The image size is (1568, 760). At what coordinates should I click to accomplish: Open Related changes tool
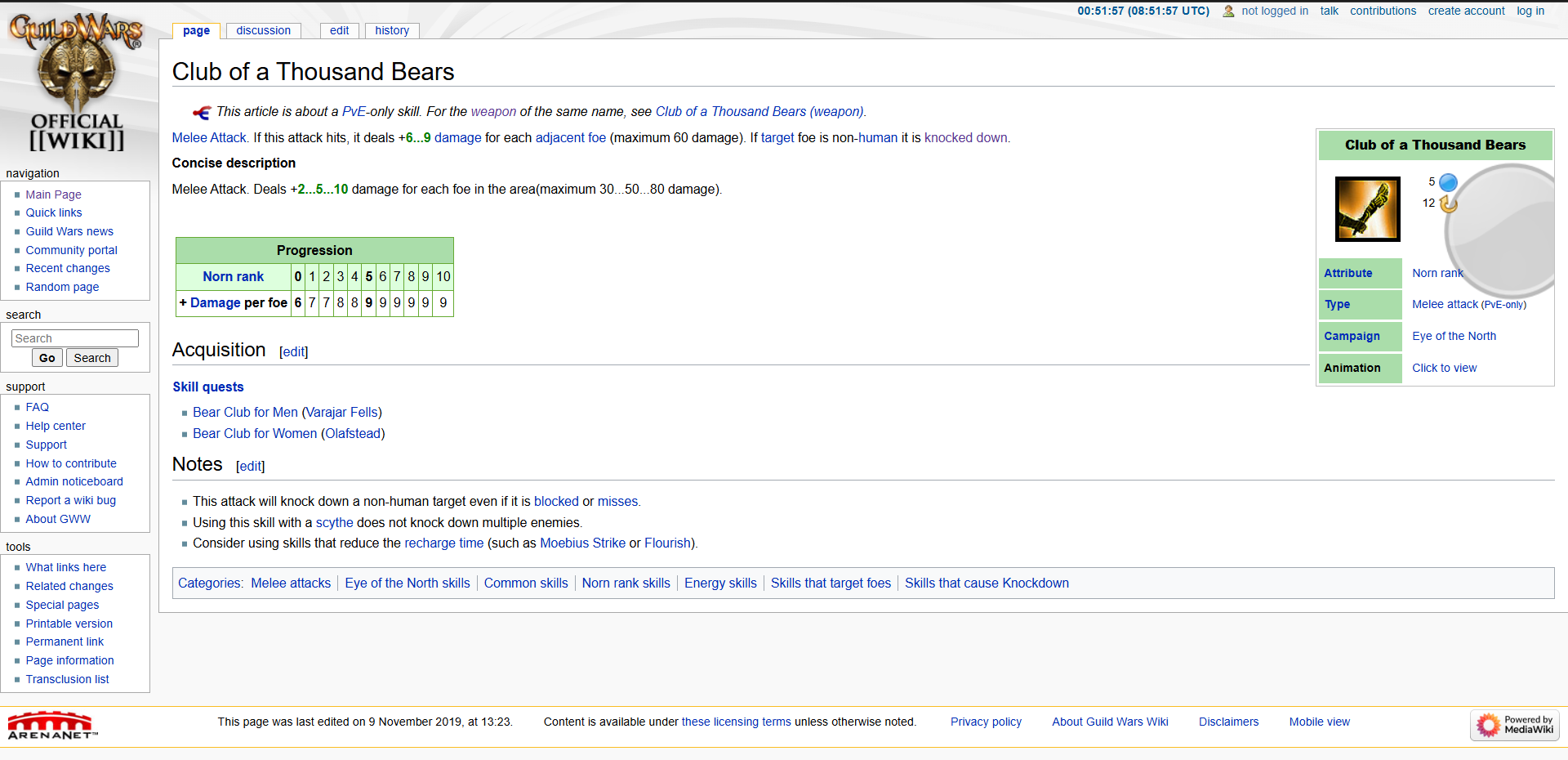(x=69, y=586)
